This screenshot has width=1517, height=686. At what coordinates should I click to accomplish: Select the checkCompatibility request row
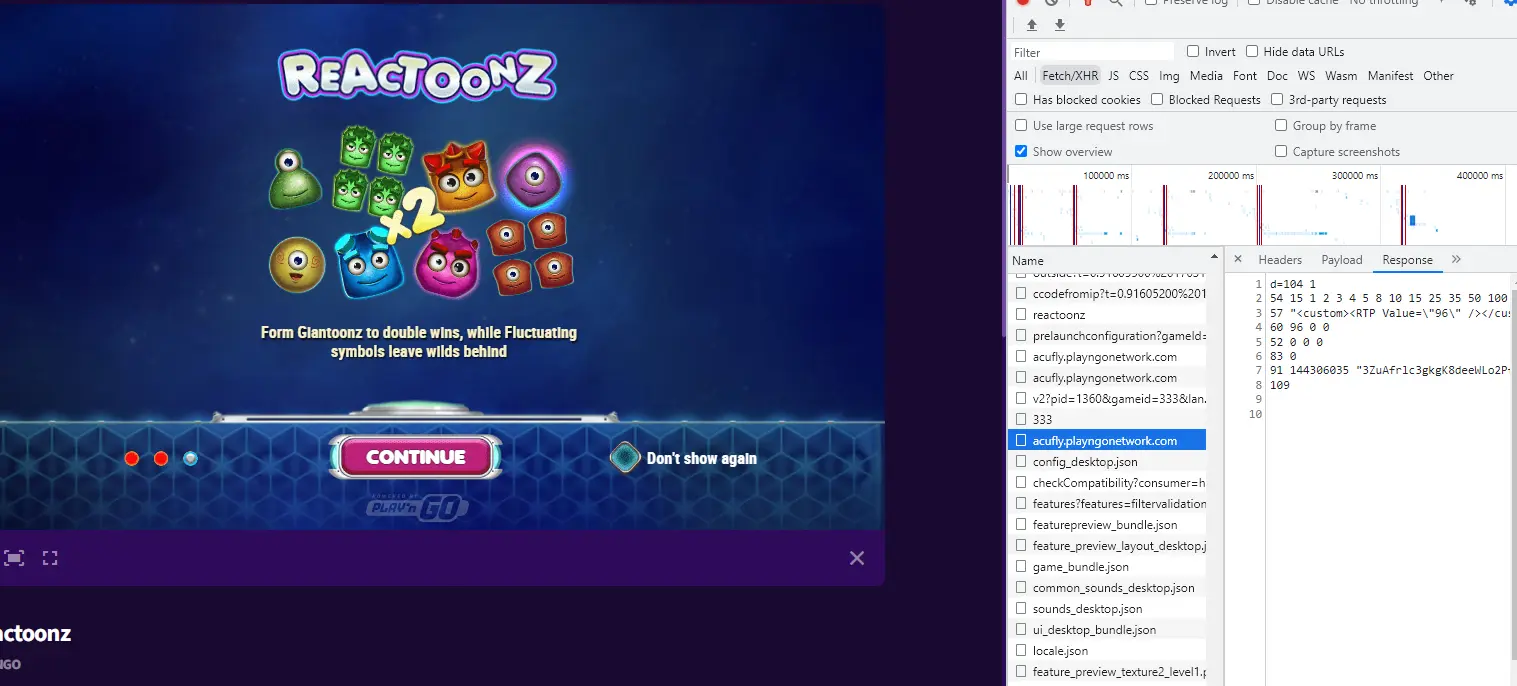click(x=1107, y=482)
